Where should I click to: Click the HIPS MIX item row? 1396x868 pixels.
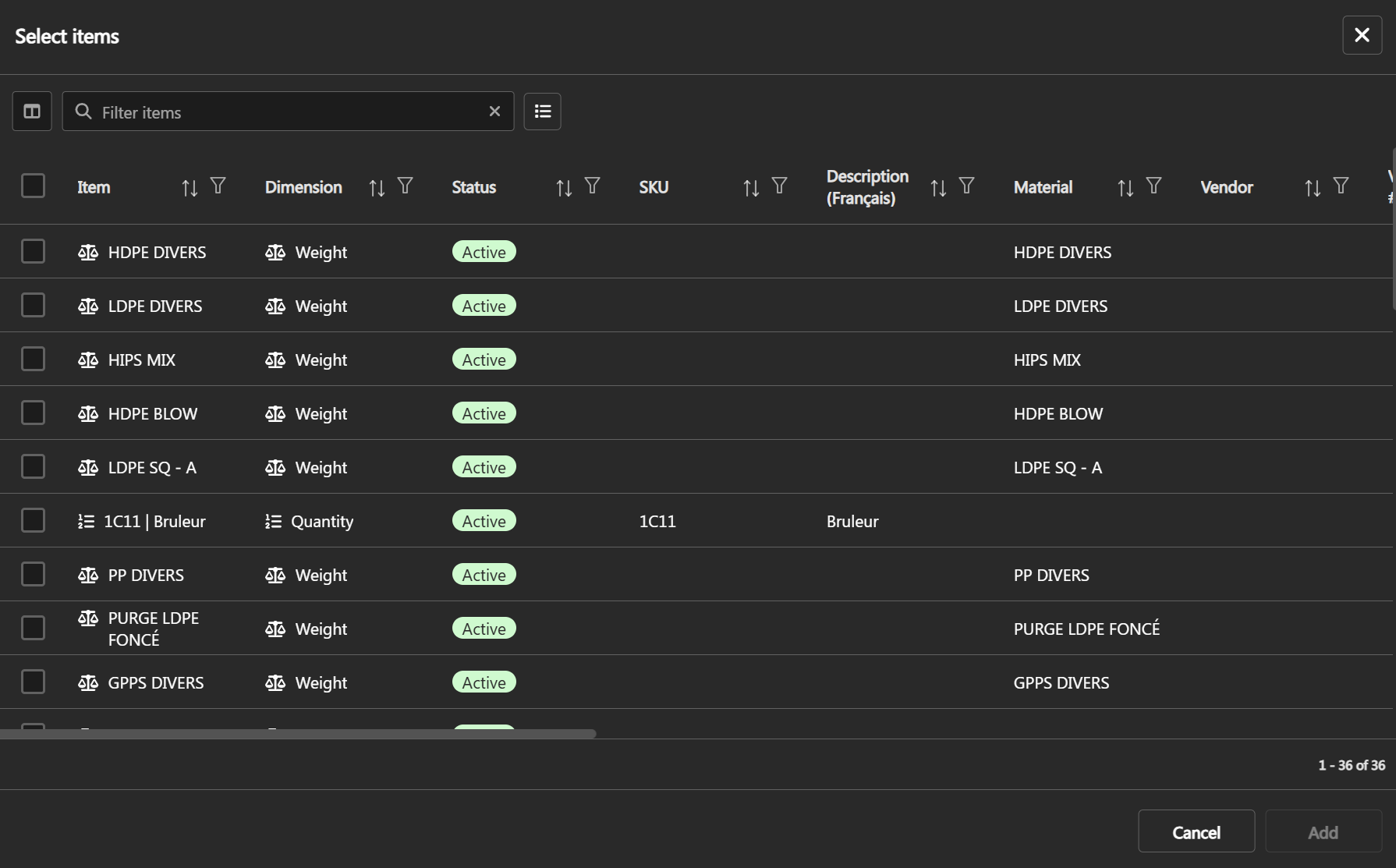coord(141,360)
